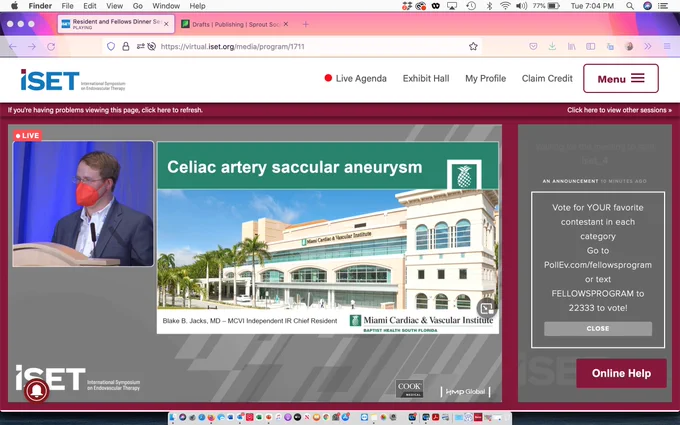This screenshot has width=680, height=425.
Task: Bookmark this page with the star icon
Action: (x=473, y=46)
